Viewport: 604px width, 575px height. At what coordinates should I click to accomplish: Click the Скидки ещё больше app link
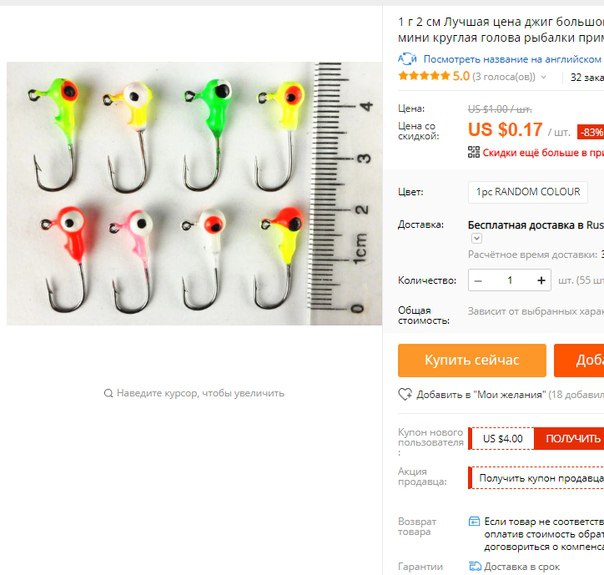tap(543, 153)
